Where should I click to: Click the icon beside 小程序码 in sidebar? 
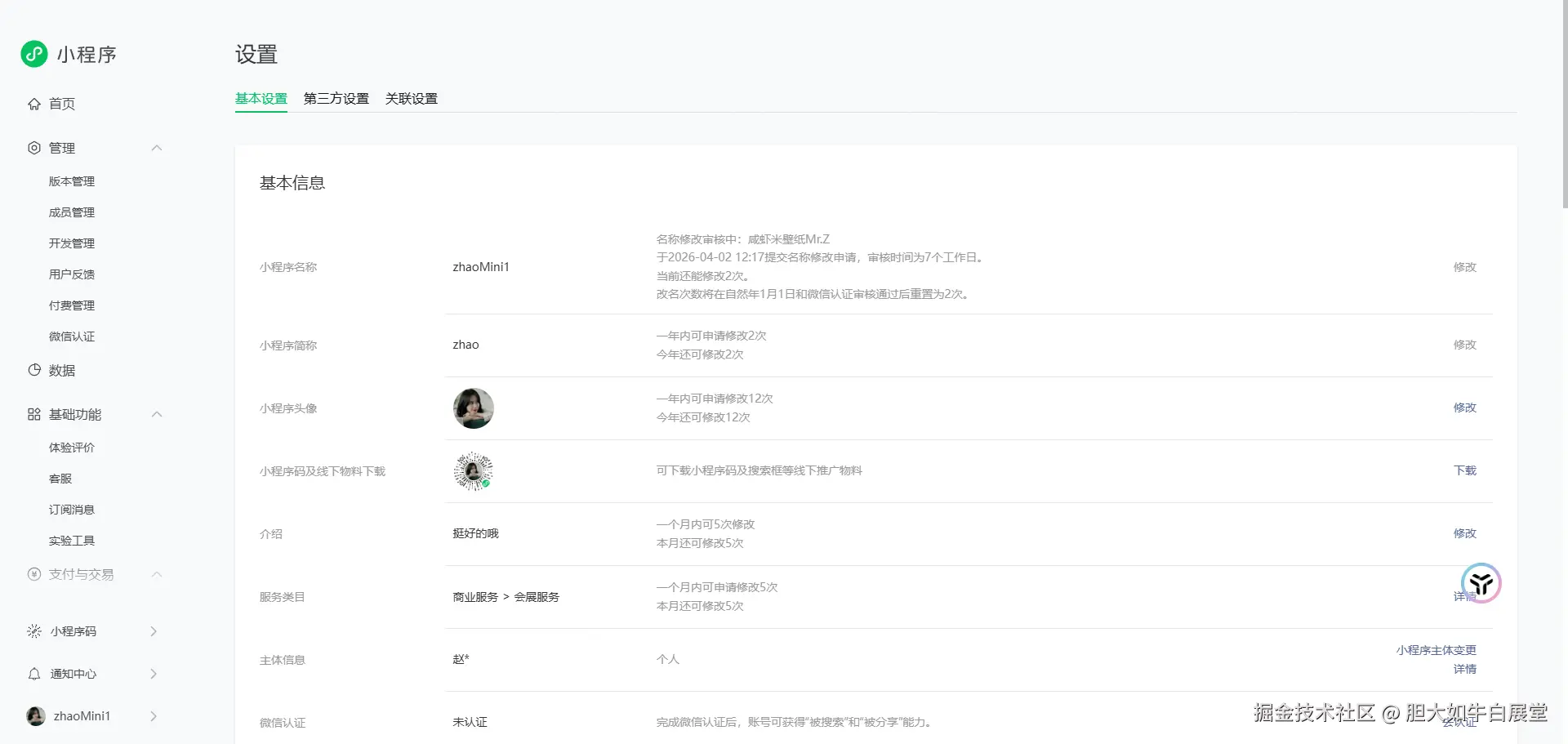coord(34,631)
